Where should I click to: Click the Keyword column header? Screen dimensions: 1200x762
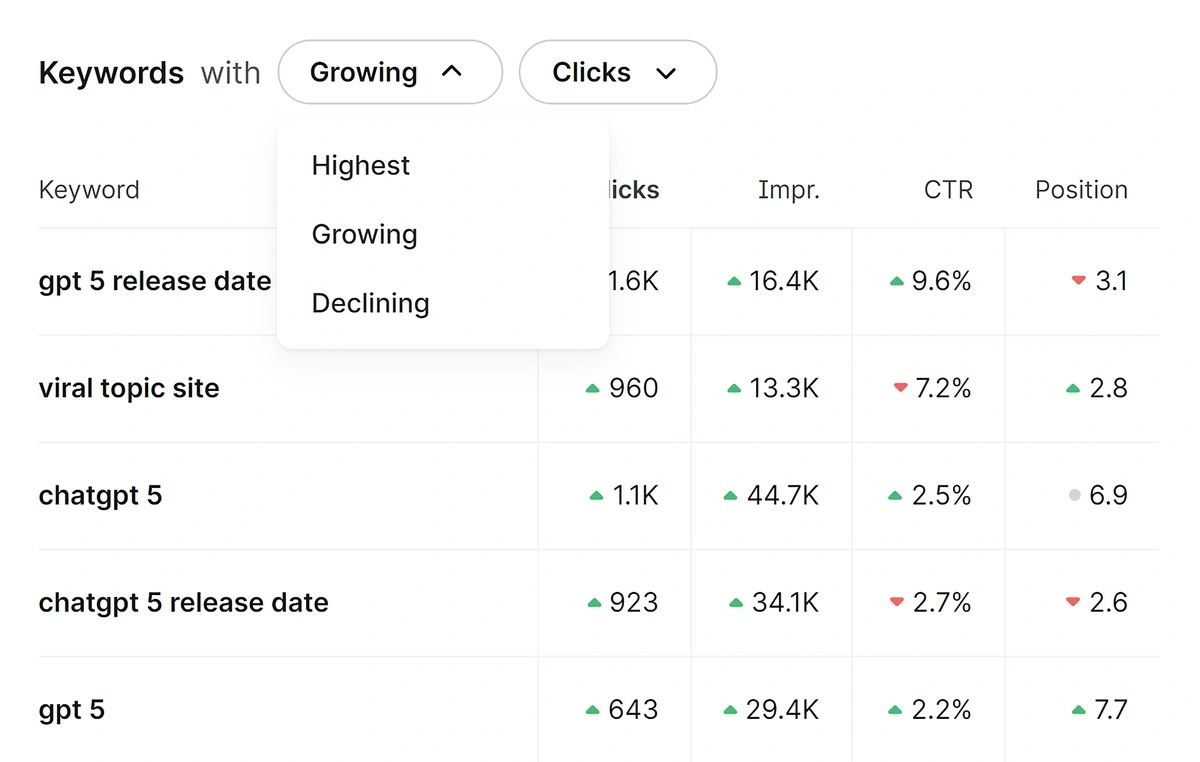click(89, 190)
